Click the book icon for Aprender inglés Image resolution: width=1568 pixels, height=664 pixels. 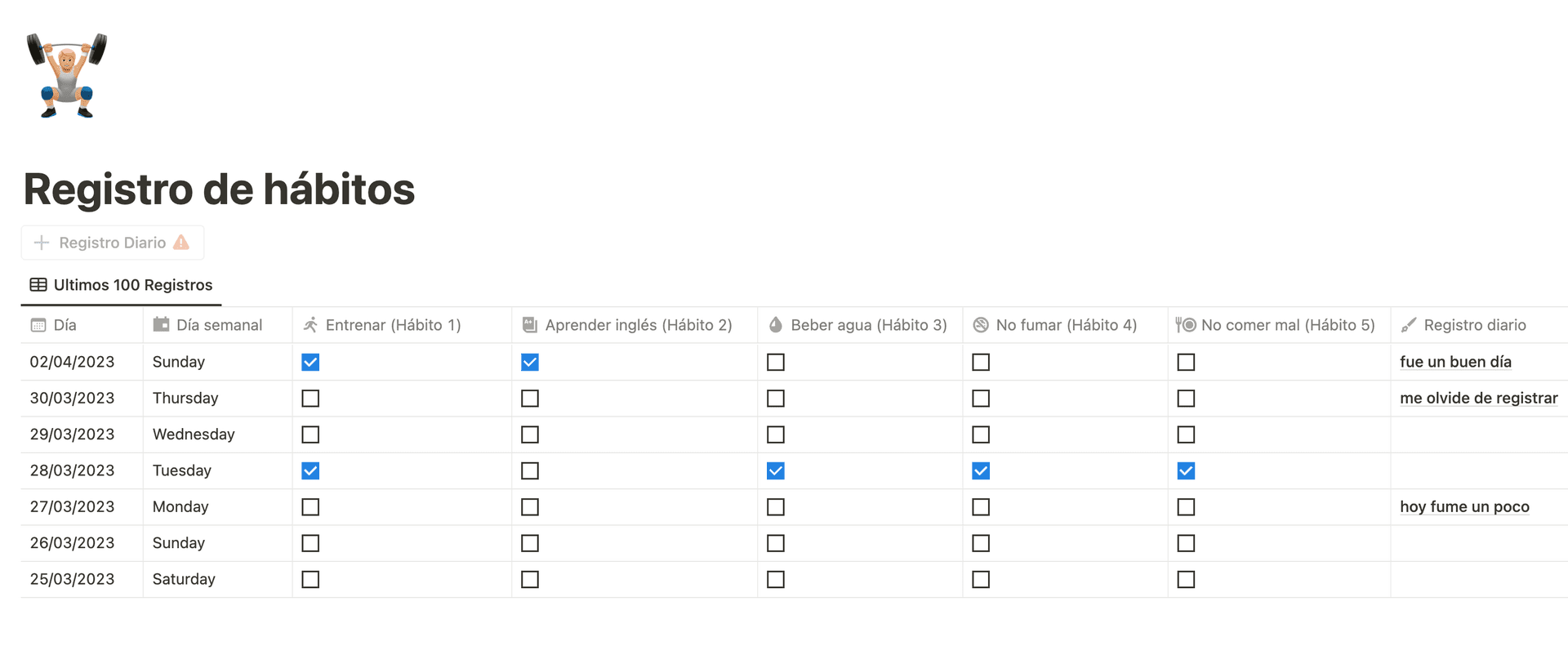pyautogui.click(x=530, y=325)
